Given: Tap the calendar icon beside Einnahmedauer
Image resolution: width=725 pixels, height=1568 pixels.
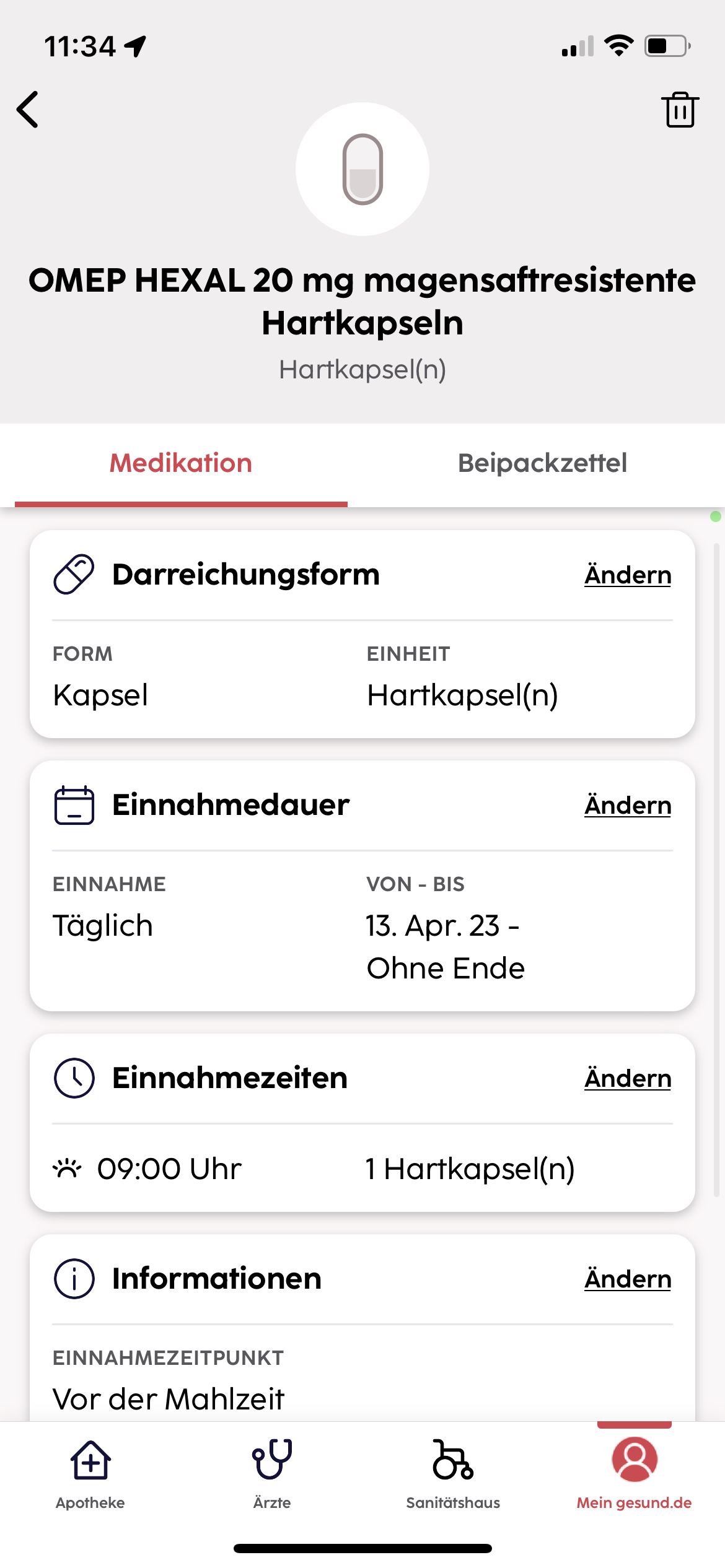Looking at the screenshot, I should pos(74,805).
